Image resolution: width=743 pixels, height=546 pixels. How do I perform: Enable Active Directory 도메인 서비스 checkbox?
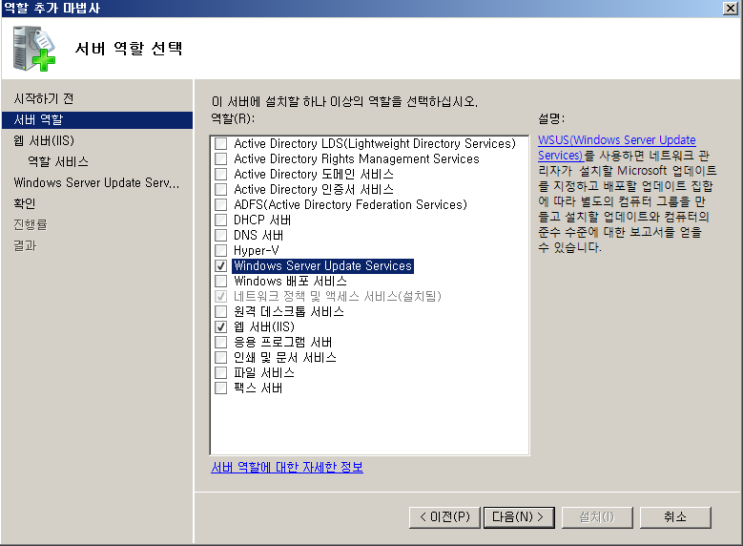tap(221, 174)
